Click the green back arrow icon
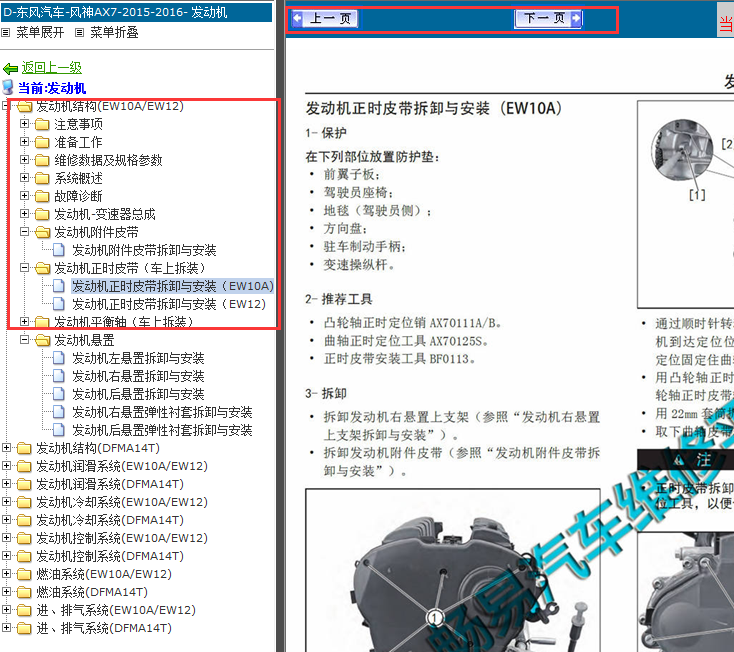This screenshot has height=652, width=734. 10,69
